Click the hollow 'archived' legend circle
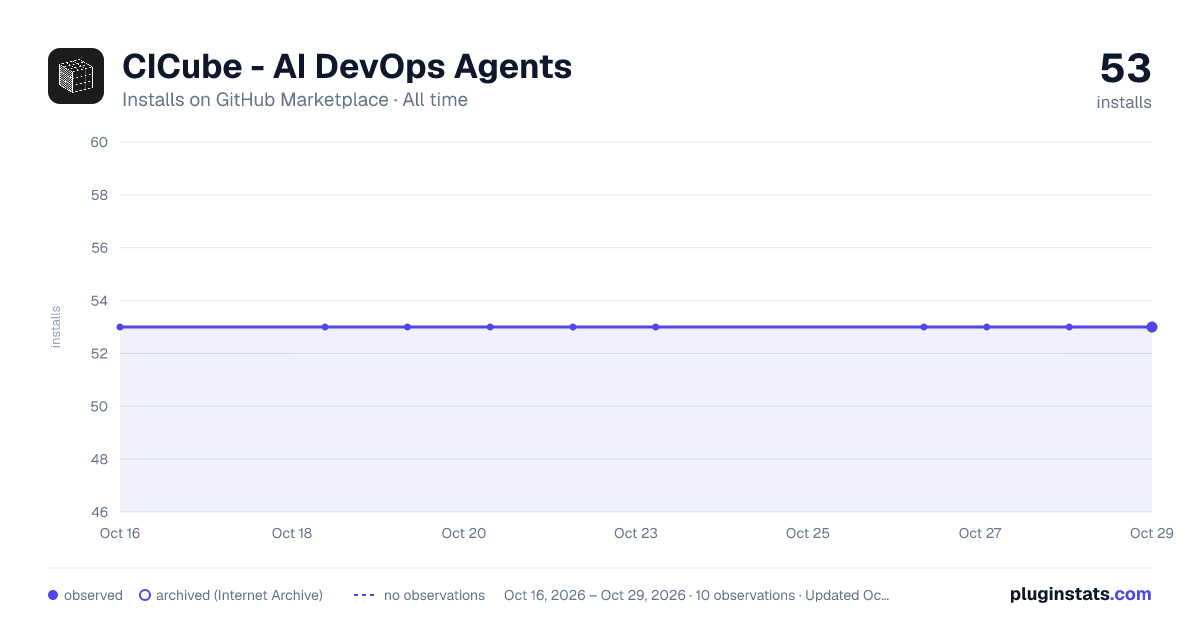The image size is (1200, 630). 145,595
